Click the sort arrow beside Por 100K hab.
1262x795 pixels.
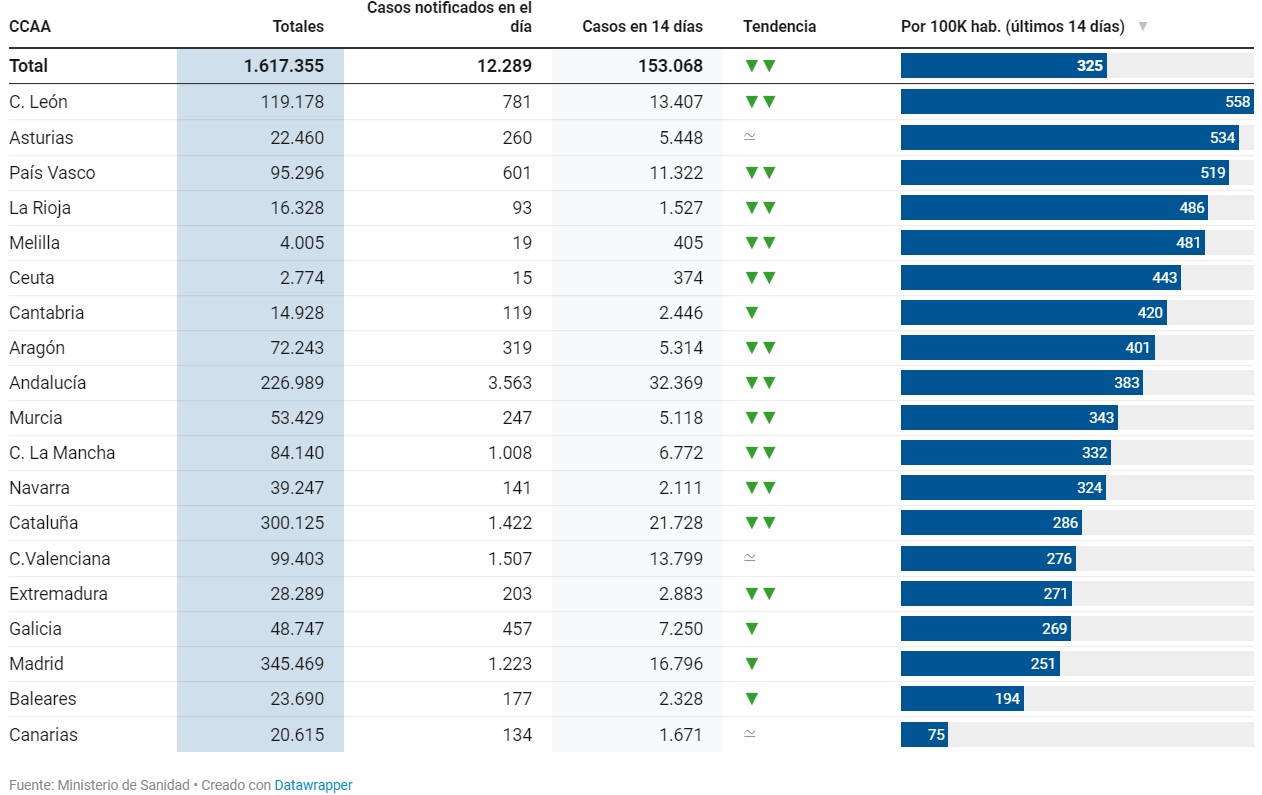coord(1143,27)
